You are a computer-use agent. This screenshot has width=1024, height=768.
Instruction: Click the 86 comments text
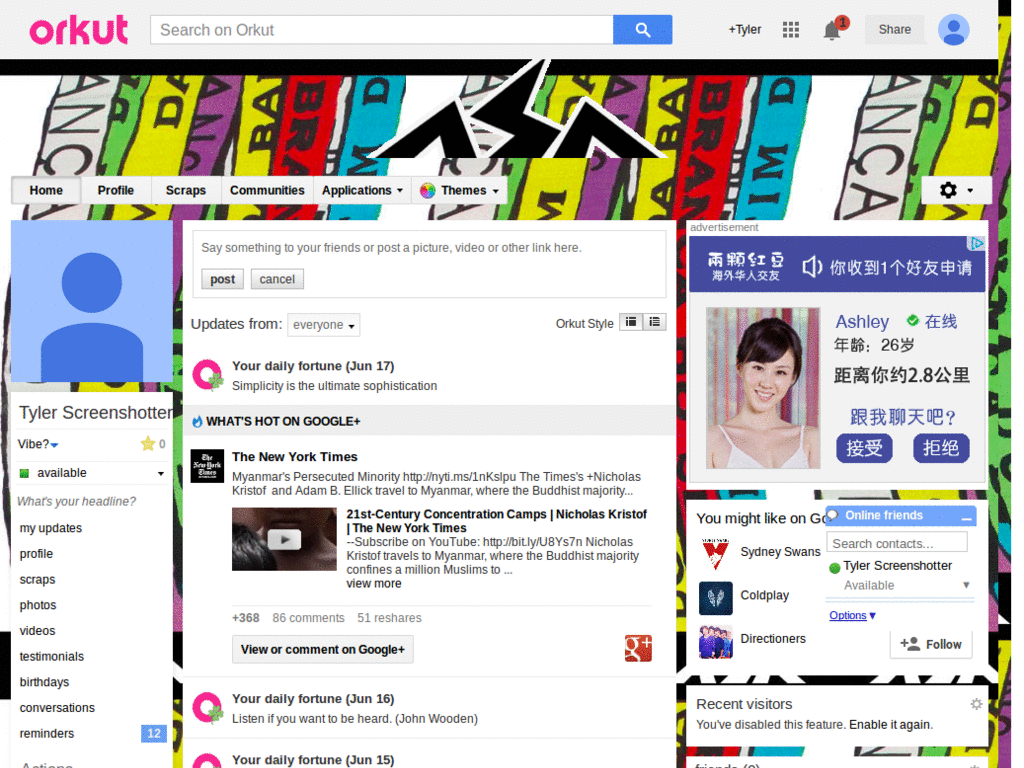[308, 618]
